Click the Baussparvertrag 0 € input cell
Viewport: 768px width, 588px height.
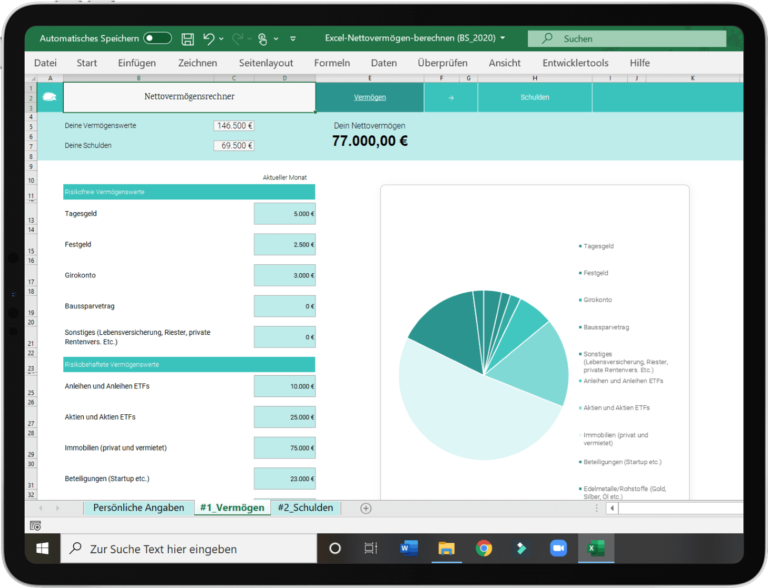point(285,306)
